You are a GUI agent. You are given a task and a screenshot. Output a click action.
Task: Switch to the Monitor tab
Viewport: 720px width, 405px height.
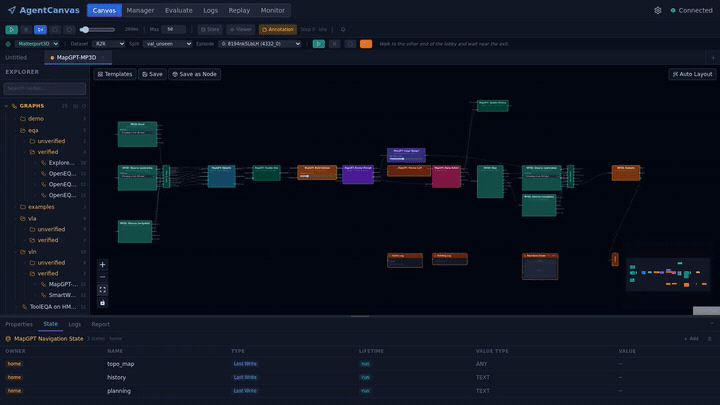273,10
